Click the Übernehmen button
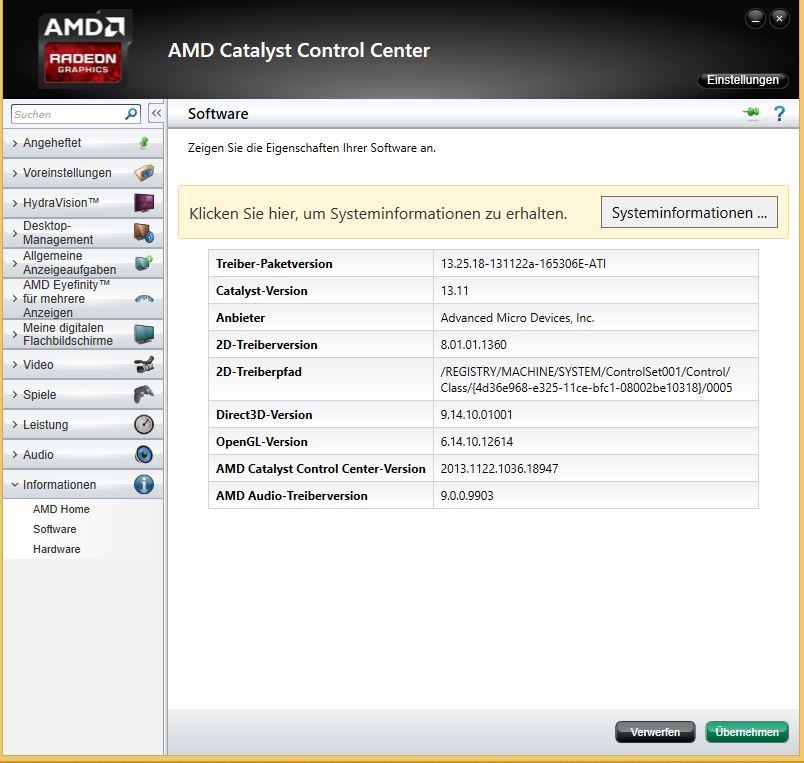Viewport: 804px width, 763px height. tap(747, 732)
